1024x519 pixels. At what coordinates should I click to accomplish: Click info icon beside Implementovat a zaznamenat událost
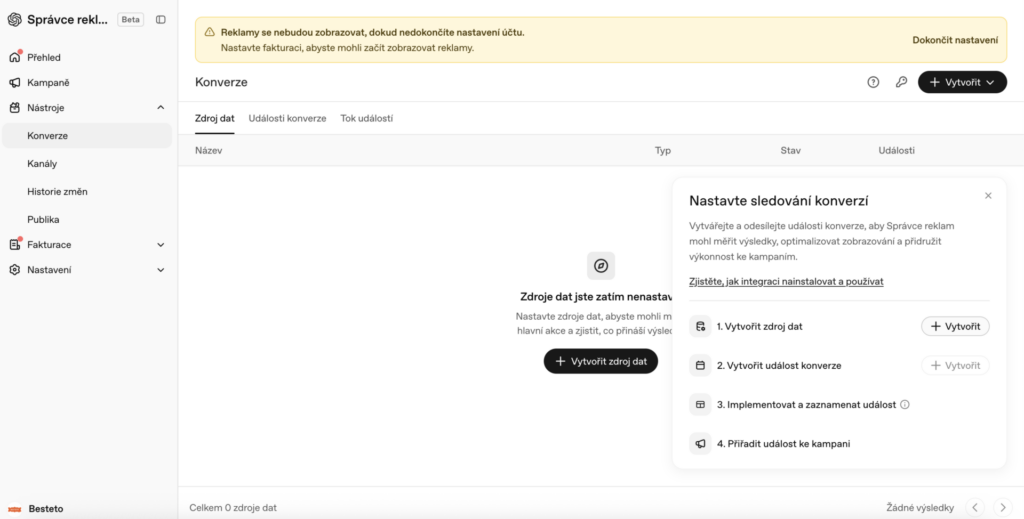[x=904, y=404]
